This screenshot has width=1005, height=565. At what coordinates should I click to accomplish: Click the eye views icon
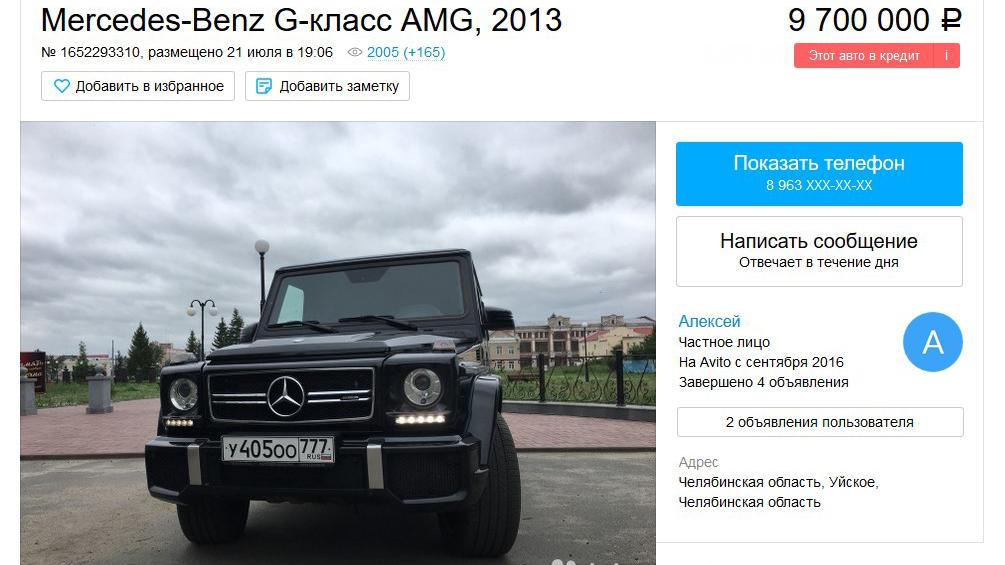(354, 53)
